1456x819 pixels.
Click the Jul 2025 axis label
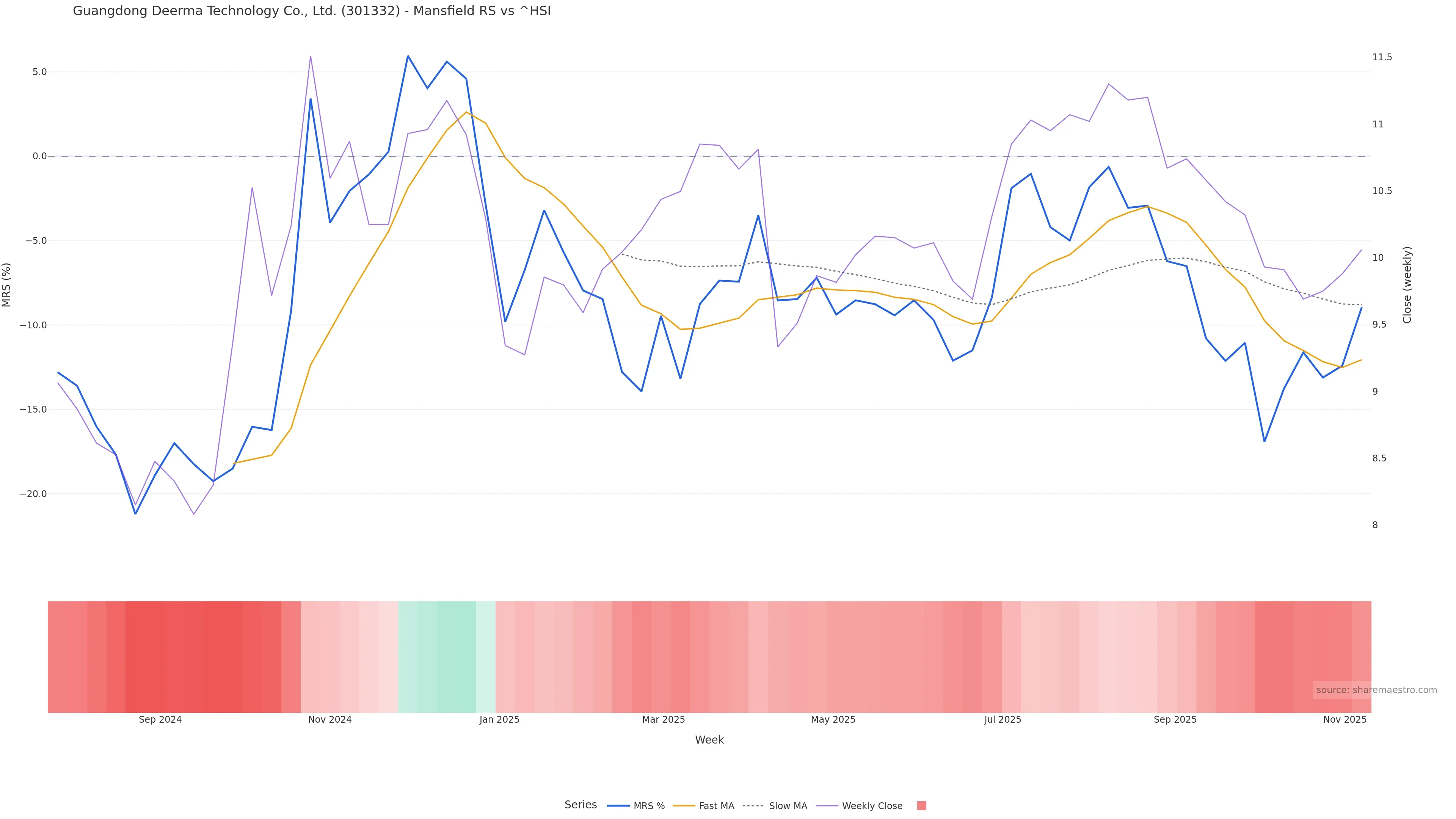coord(1002,720)
